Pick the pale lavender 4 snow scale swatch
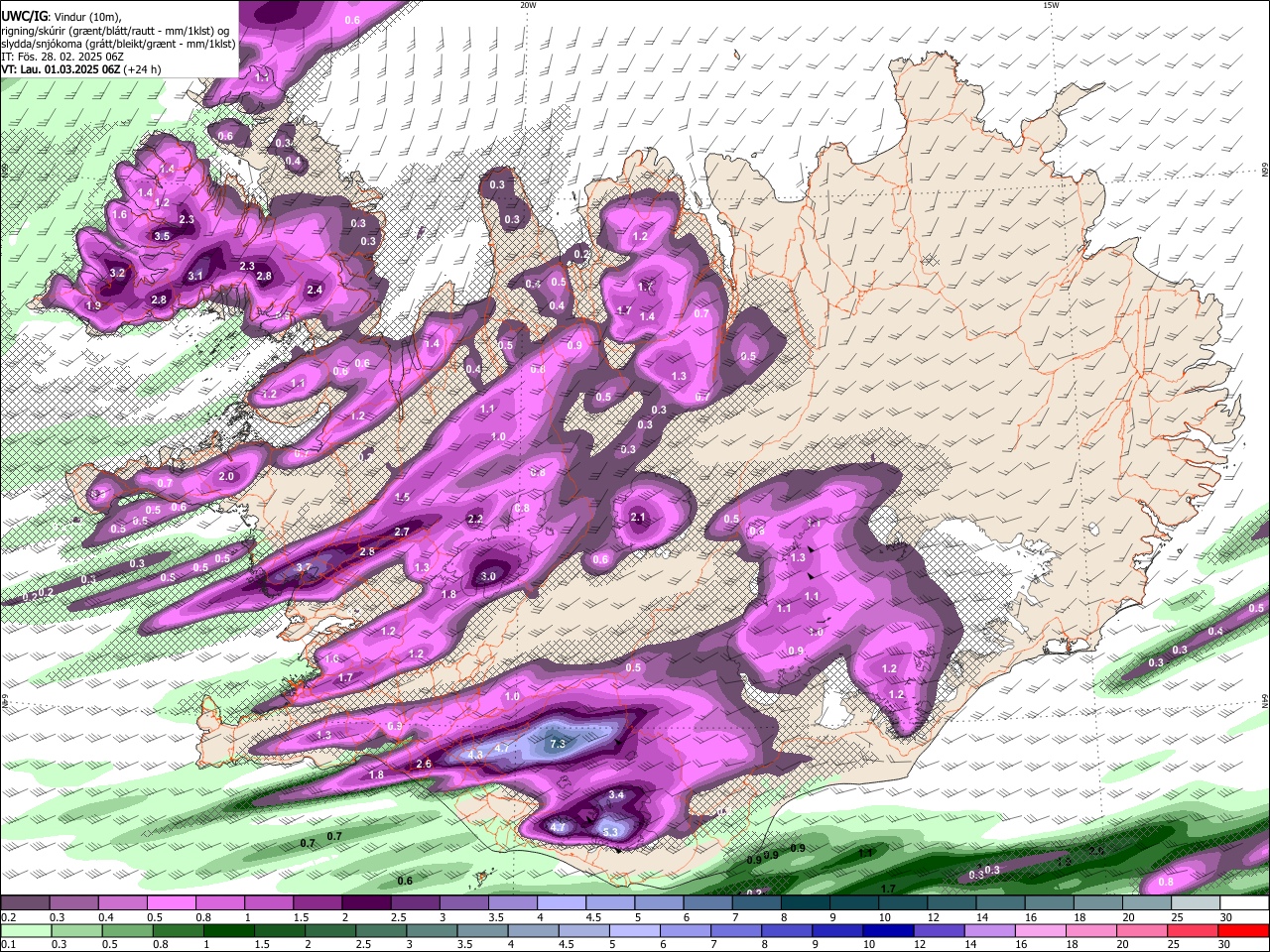Image resolution: width=1270 pixels, height=952 pixels. [x=562, y=903]
